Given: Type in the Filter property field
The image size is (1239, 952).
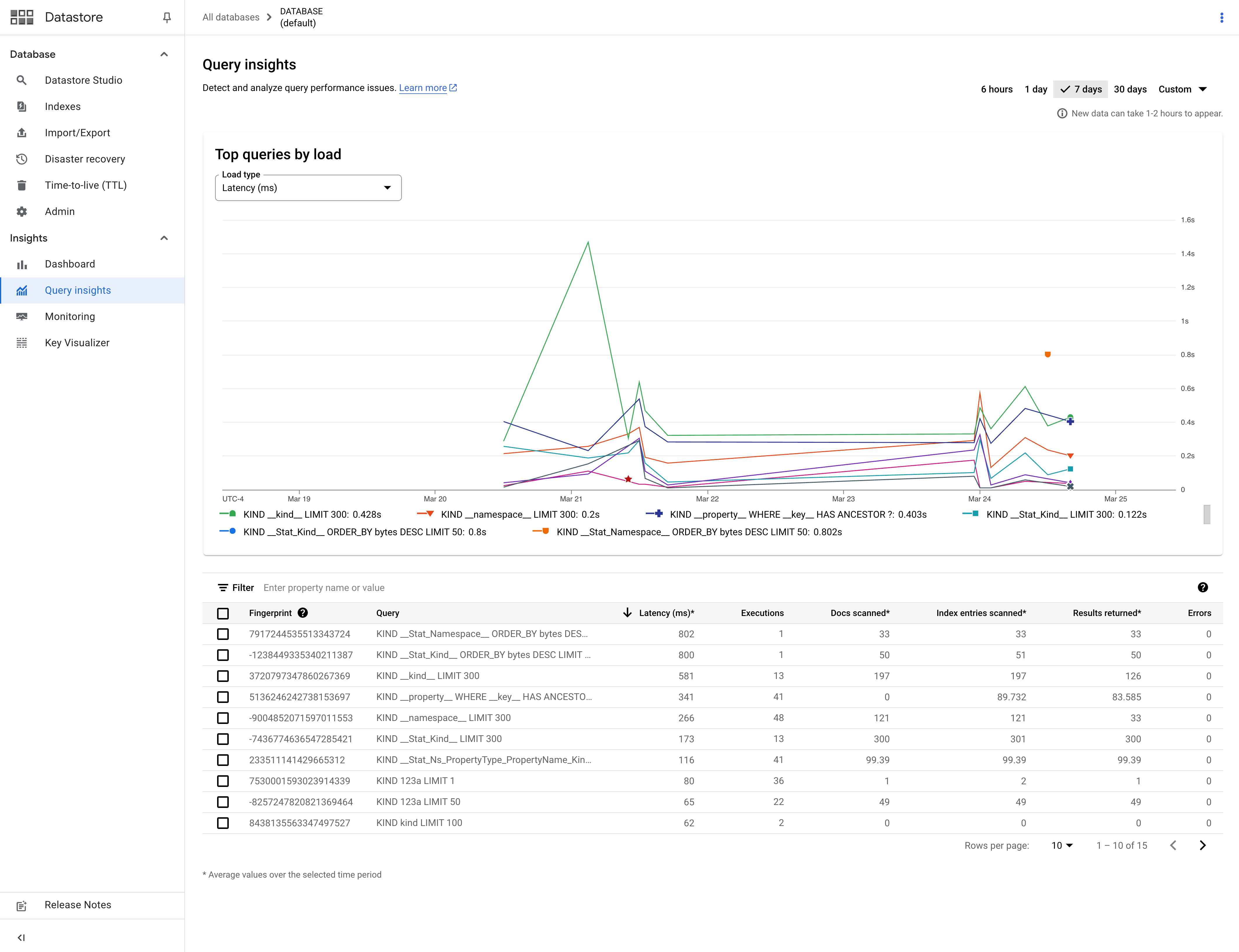Looking at the screenshot, I should pos(324,588).
